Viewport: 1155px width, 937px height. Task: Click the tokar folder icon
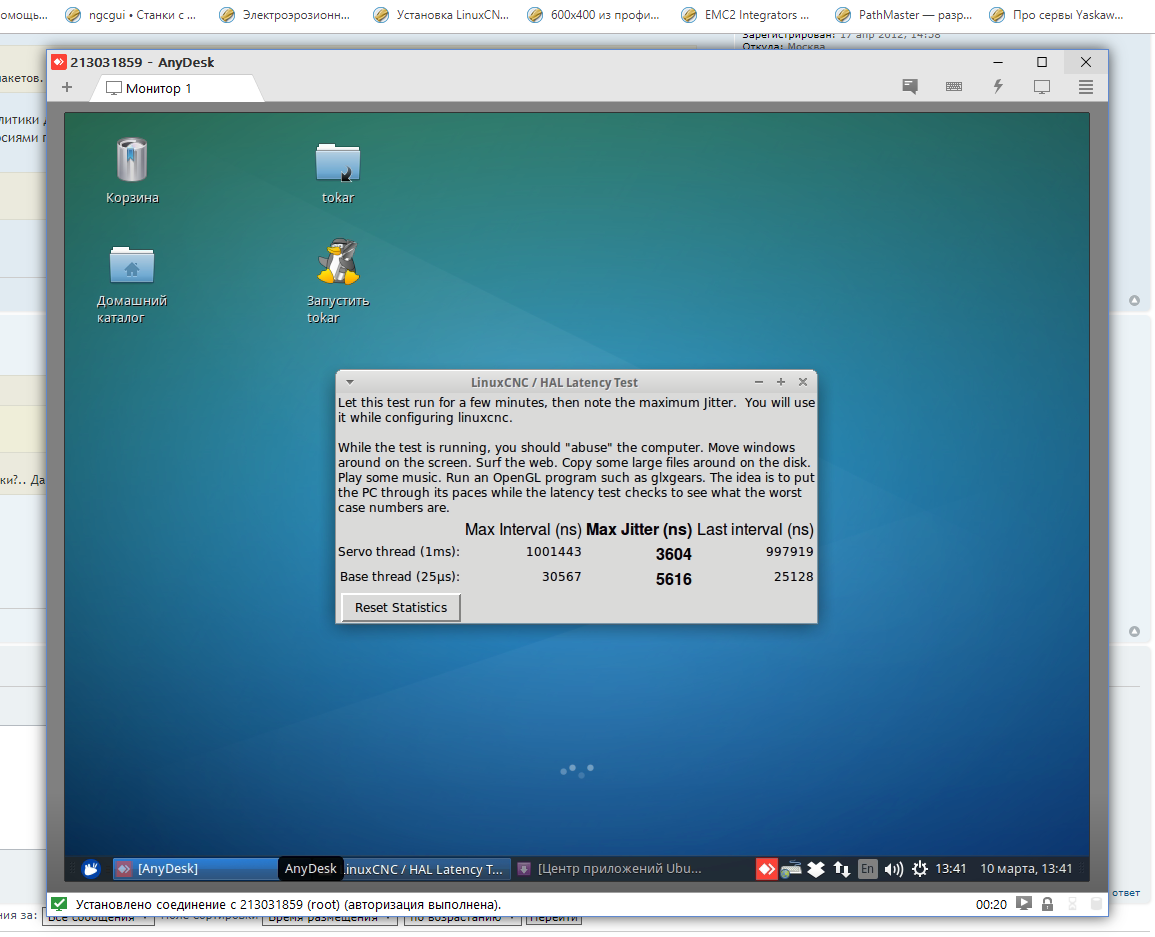[x=338, y=161]
